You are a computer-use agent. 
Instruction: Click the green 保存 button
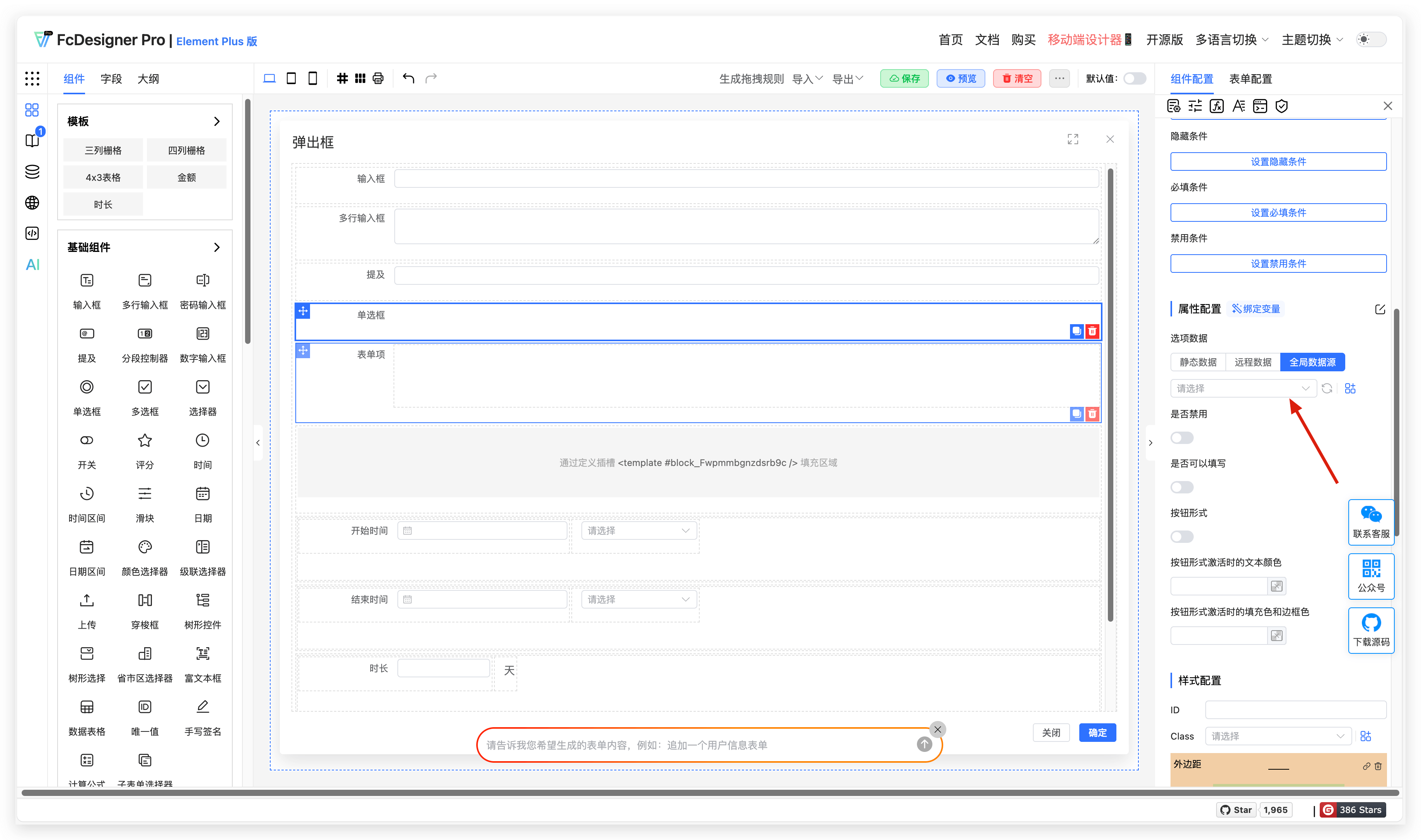click(904, 79)
